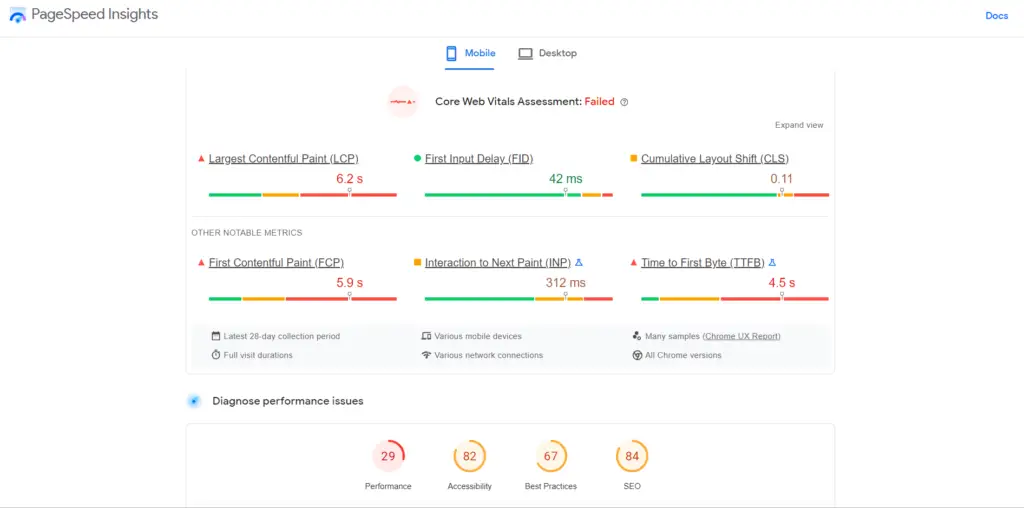1024x508 pixels.
Task: Click the FCP distribution bar
Action: tap(302, 299)
